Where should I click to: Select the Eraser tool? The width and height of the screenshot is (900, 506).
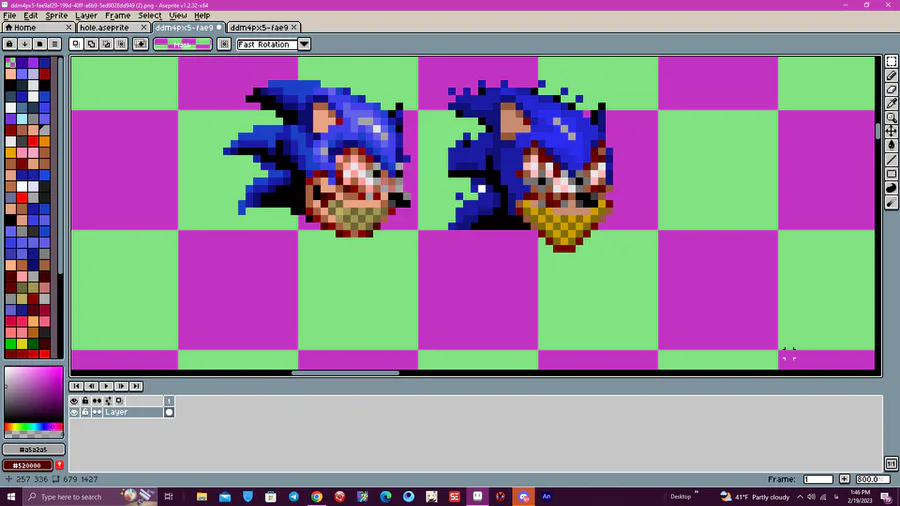tap(891, 89)
